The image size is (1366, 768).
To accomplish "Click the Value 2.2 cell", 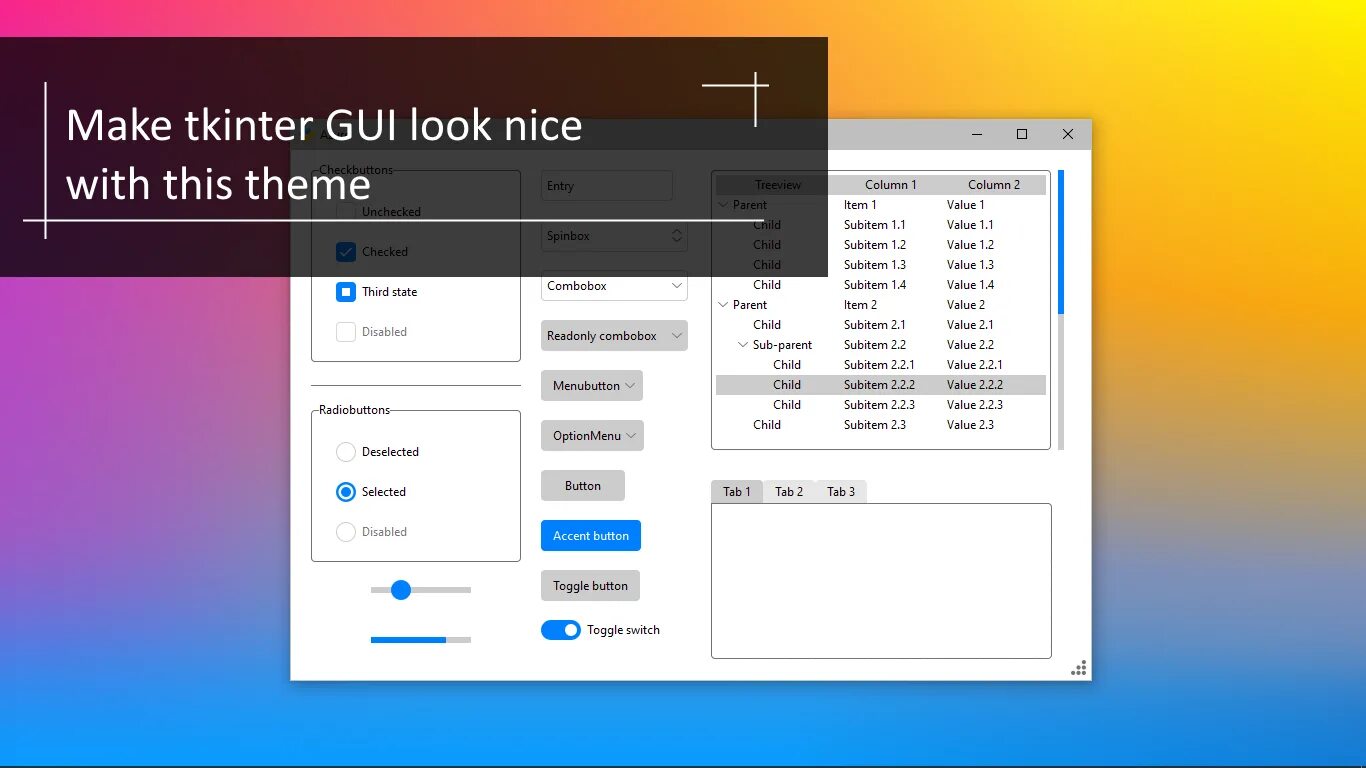I will pyautogui.click(x=970, y=345).
